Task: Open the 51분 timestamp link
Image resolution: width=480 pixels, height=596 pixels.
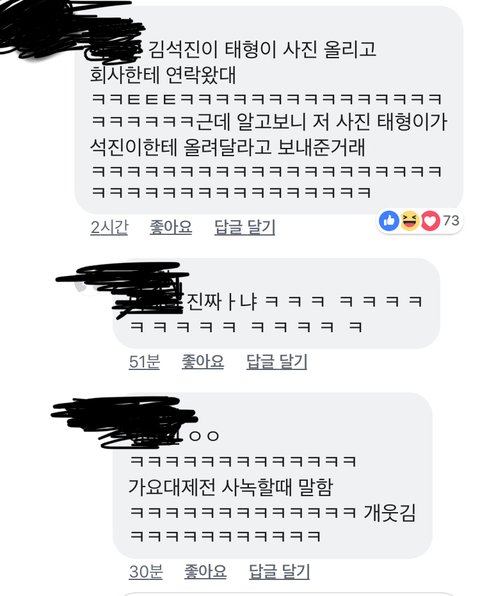Action: coord(144,361)
